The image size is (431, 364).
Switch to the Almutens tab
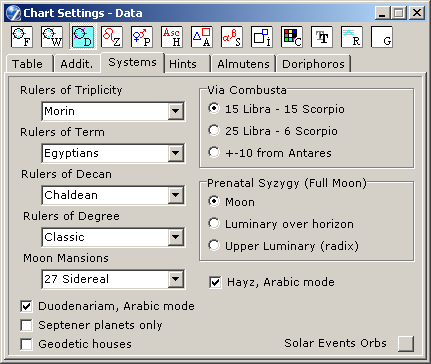(x=243, y=64)
